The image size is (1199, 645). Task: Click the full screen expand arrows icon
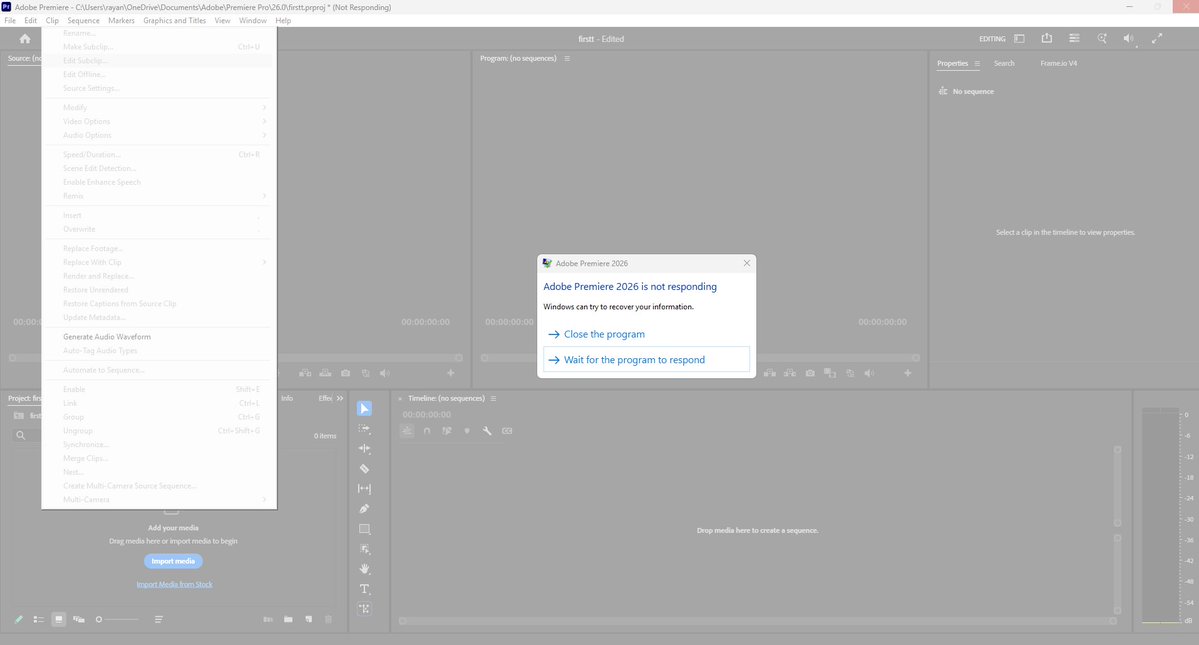[x=1157, y=38]
